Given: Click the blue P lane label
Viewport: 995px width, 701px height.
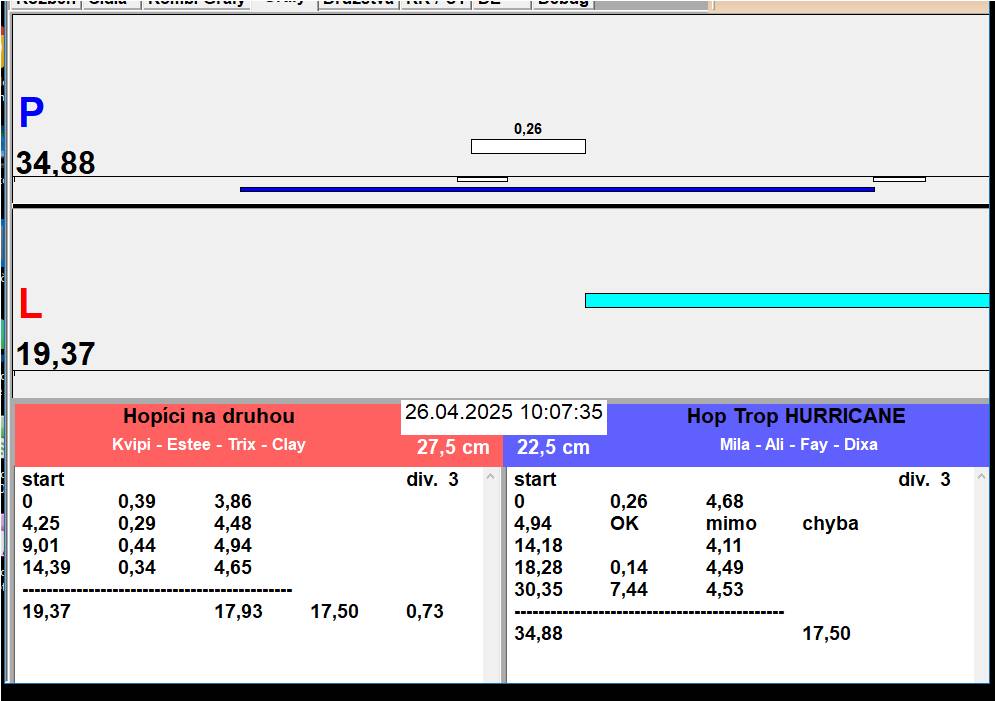Looking at the screenshot, I should pos(31,114).
